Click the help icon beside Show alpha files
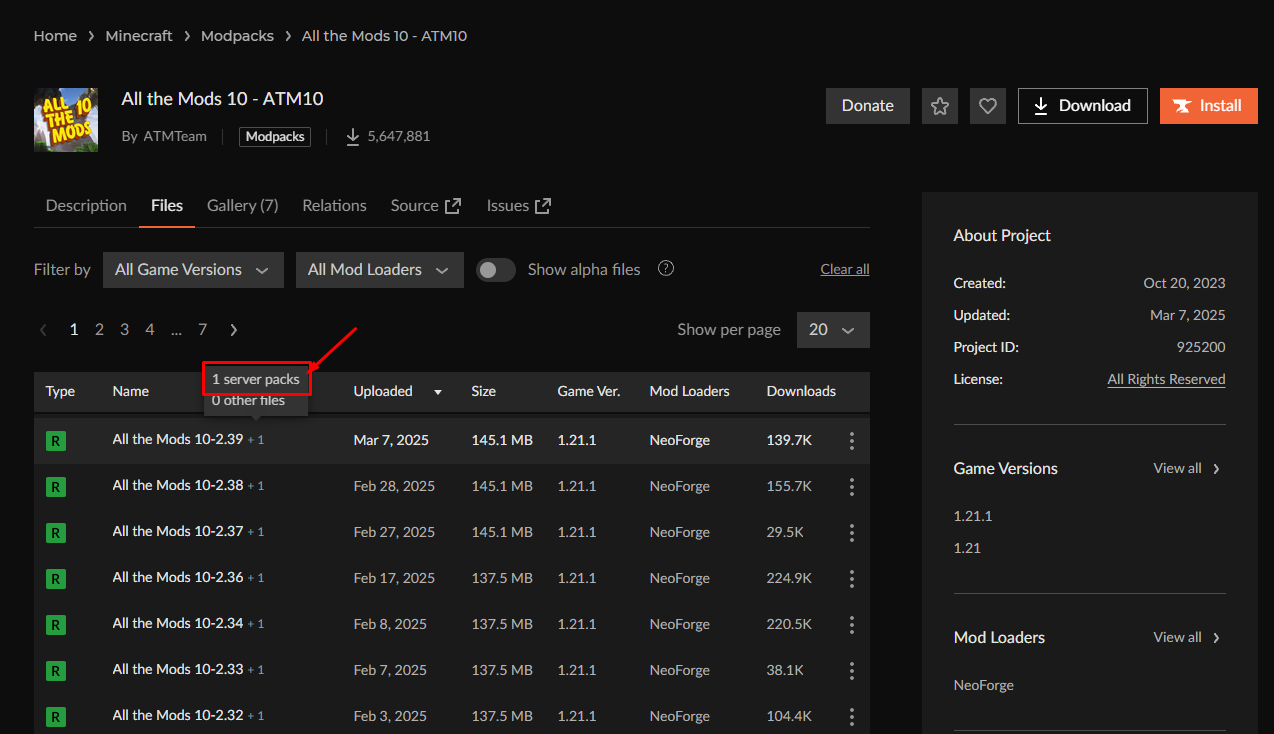This screenshot has height=734, width=1274. [666, 269]
